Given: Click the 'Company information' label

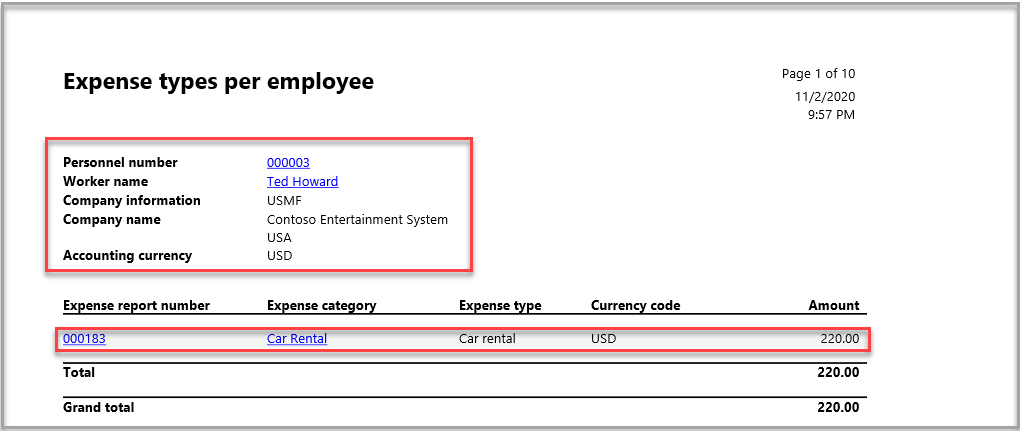Looking at the screenshot, I should (x=132, y=200).
